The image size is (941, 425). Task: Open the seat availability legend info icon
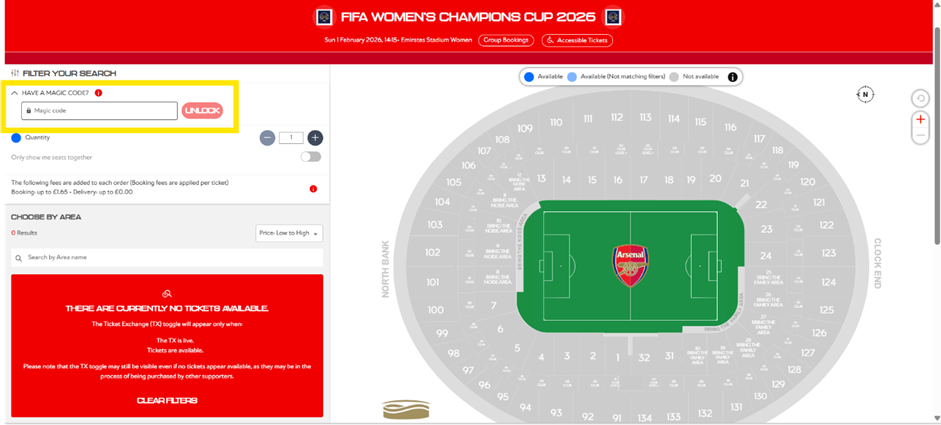pos(732,77)
